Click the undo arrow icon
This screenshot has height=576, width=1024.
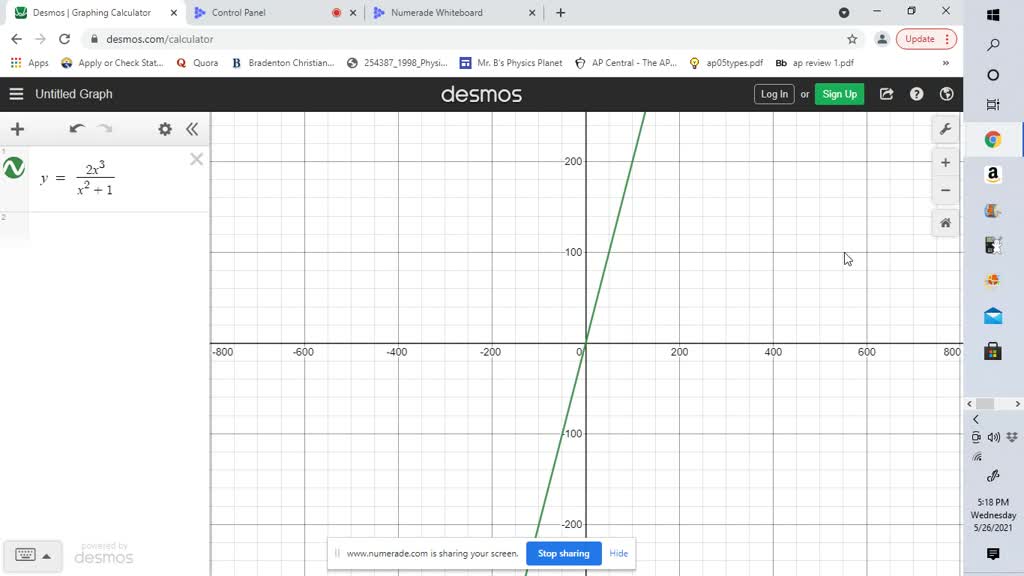click(x=76, y=129)
